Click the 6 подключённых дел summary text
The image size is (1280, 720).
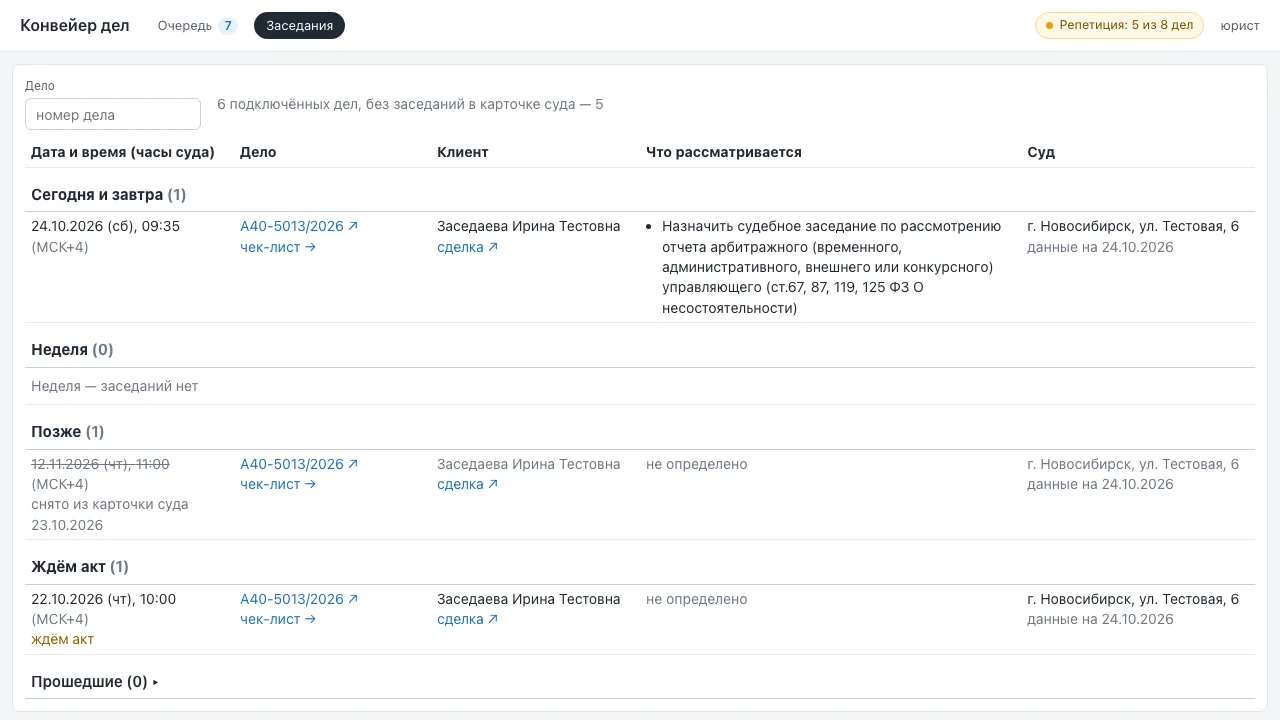click(x=410, y=104)
